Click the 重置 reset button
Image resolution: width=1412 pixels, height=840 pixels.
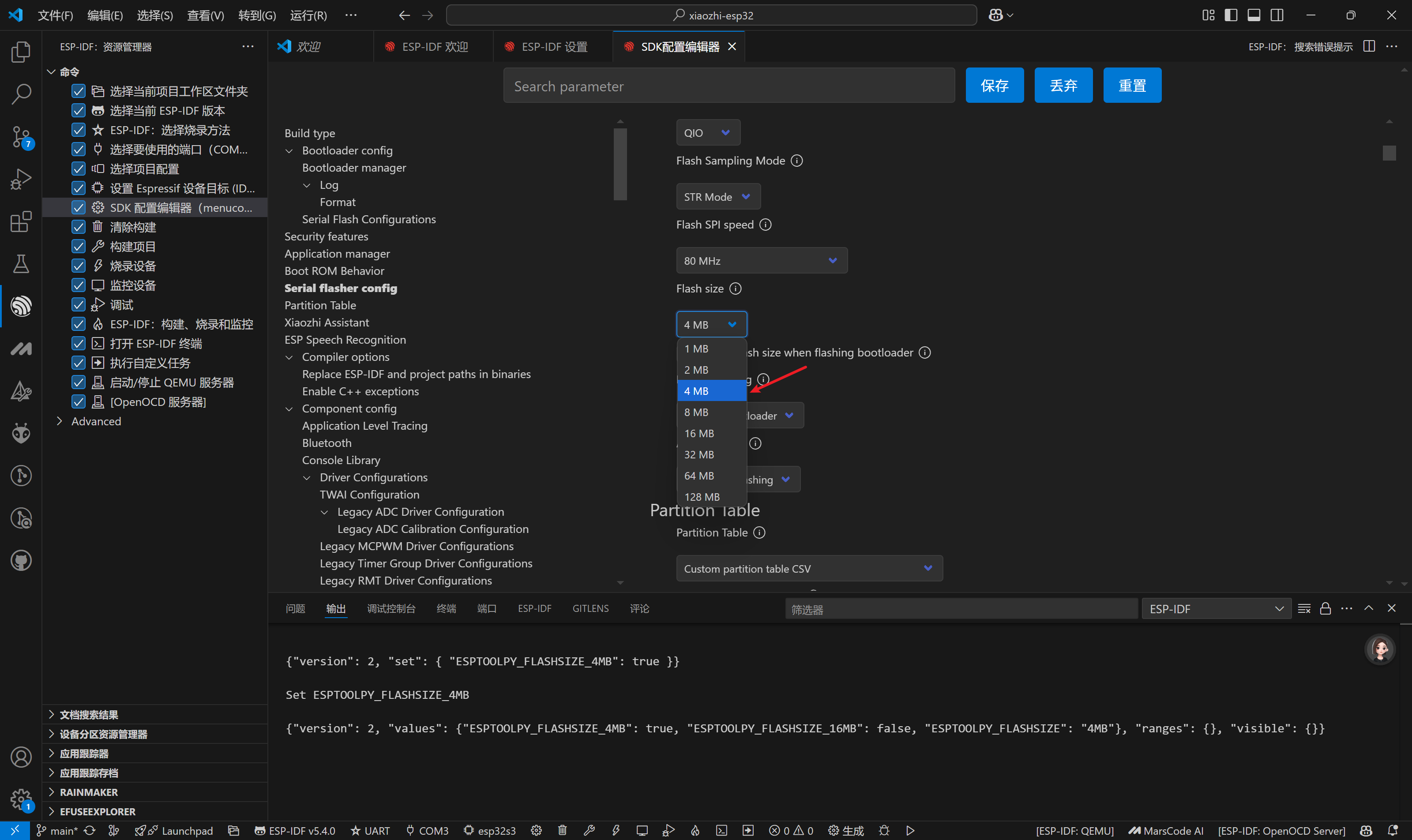[x=1132, y=86]
